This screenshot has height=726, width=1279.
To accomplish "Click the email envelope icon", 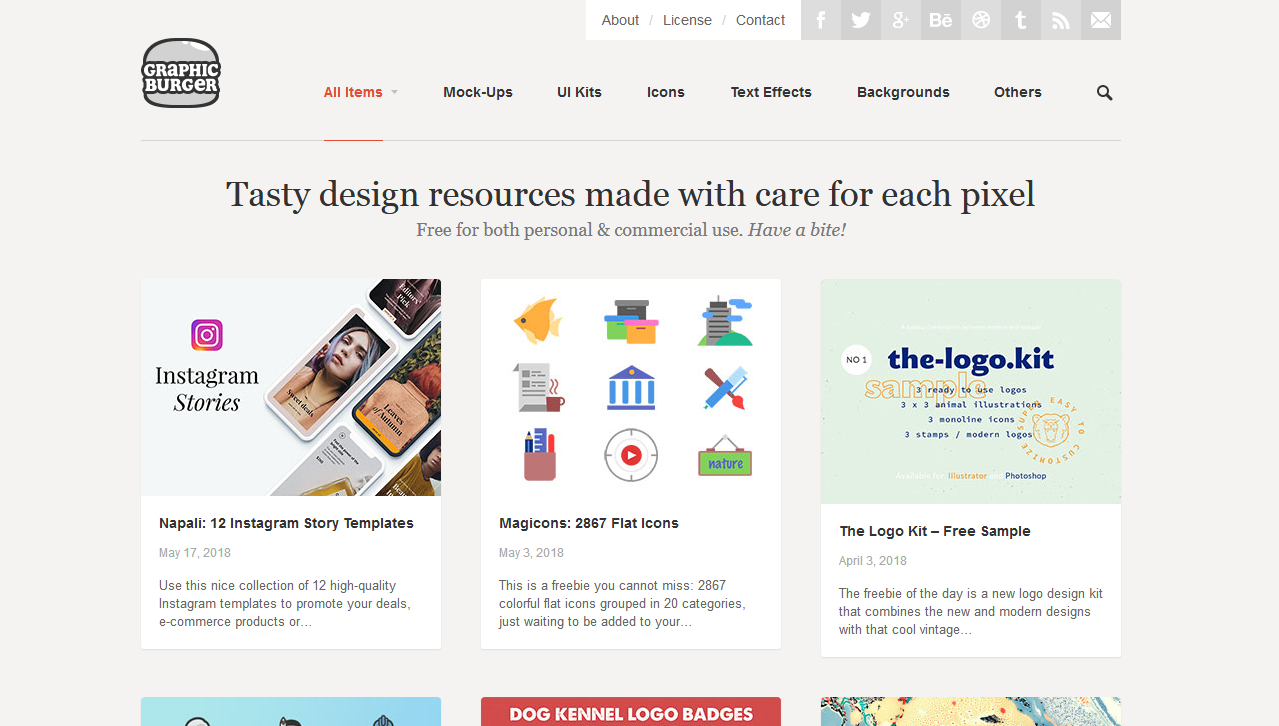I will pos(1101,20).
